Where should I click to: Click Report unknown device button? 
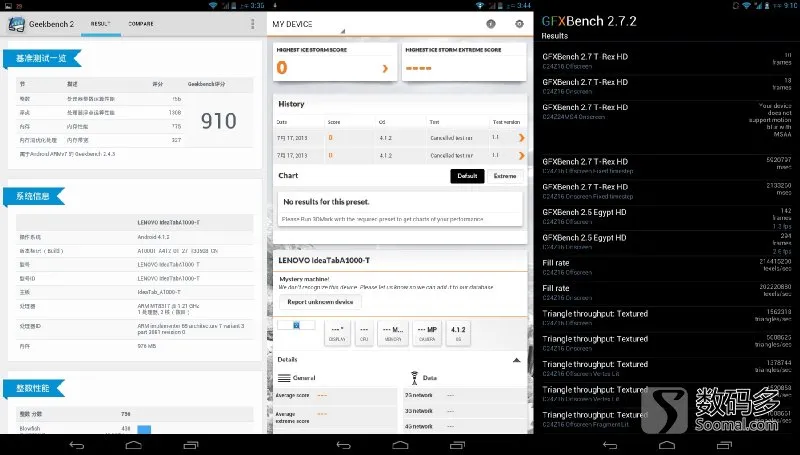[320, 302]
